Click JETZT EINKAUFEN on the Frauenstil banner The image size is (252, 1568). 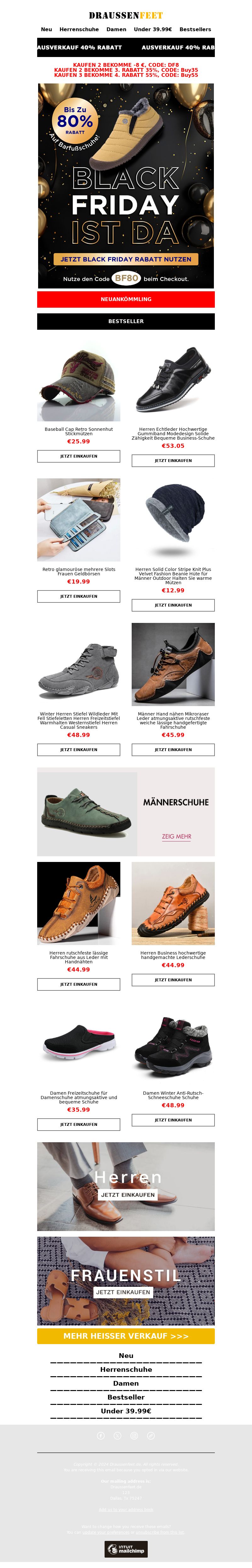[x=123, y=1291]
